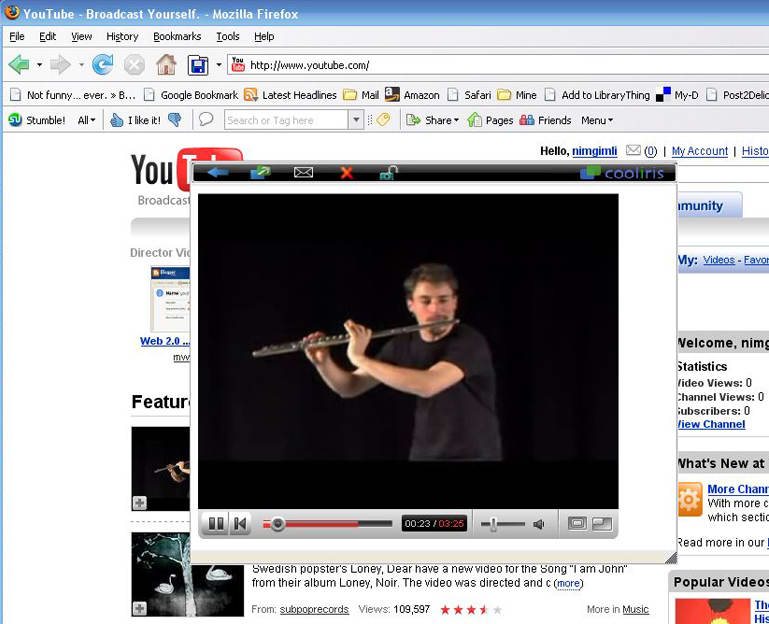Add the swans video to the playlist via the plus
This screenshot has height=624, width=769.
tap(140, 609)
